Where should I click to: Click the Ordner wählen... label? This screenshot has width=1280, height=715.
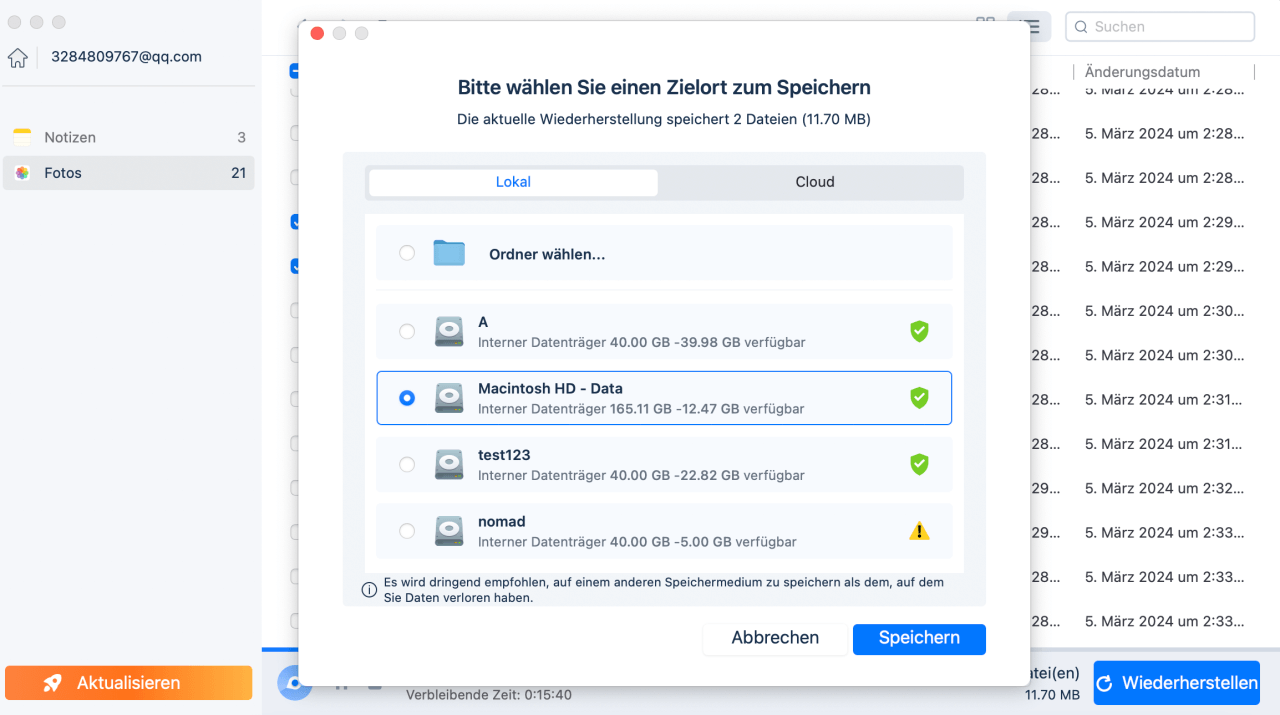[547, 254]
